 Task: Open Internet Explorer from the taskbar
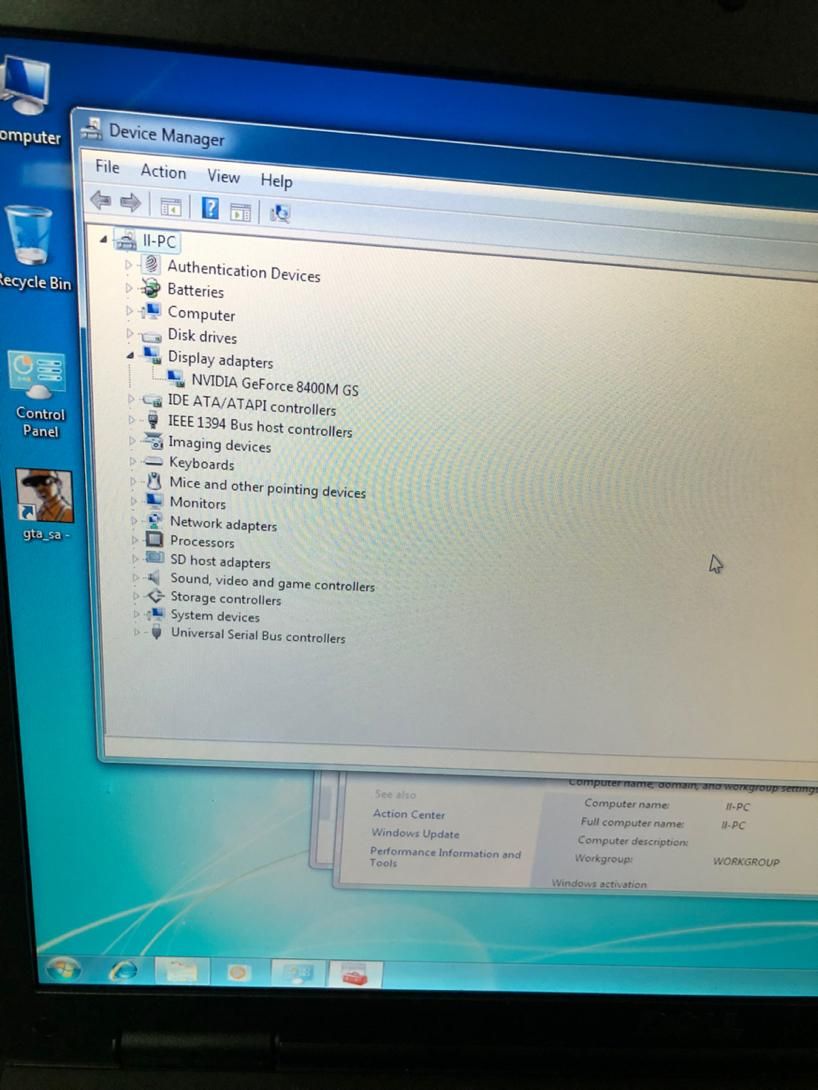pyautogui.click(x=124, y=969)
